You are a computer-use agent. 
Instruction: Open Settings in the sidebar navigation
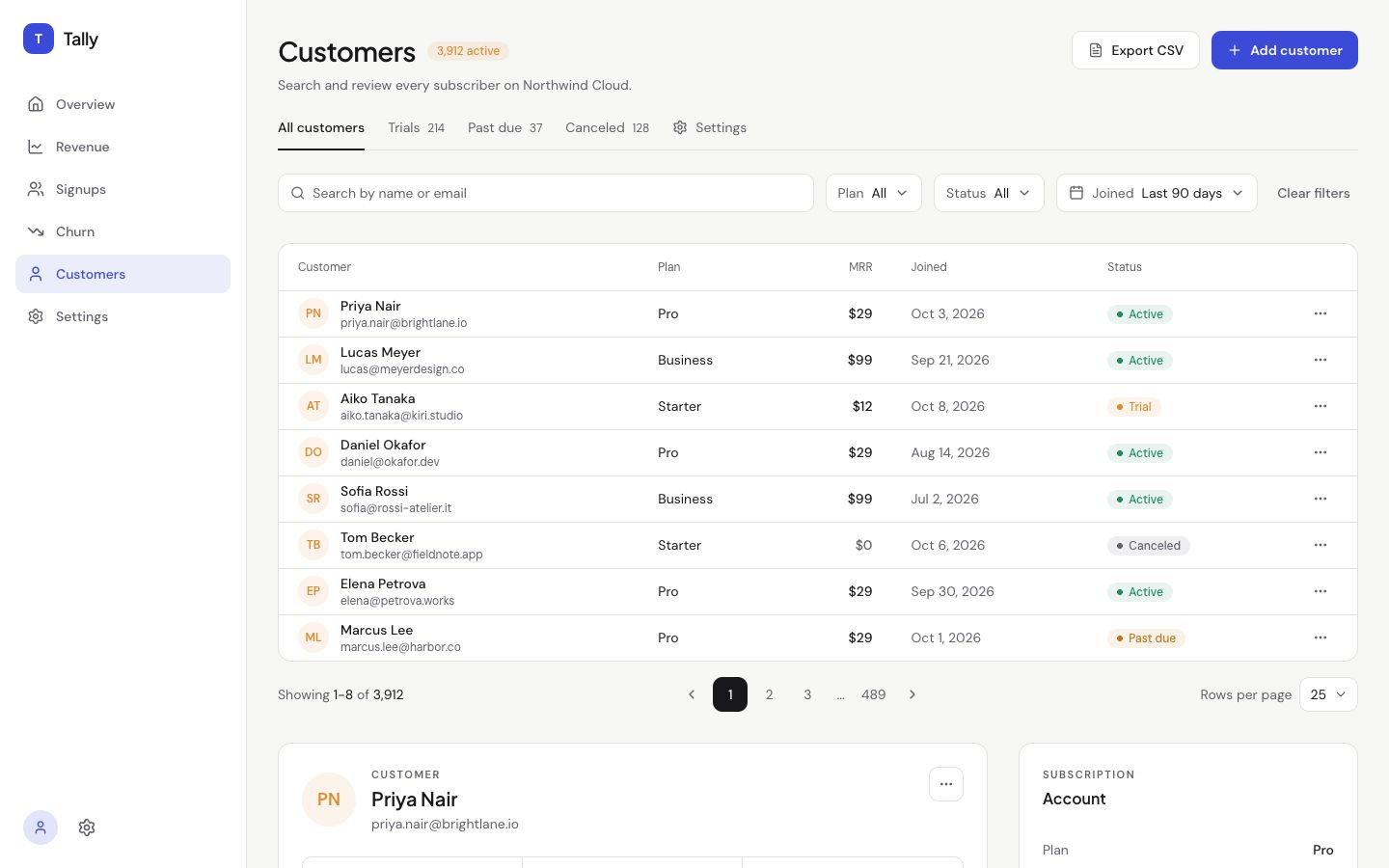point(123,316)
